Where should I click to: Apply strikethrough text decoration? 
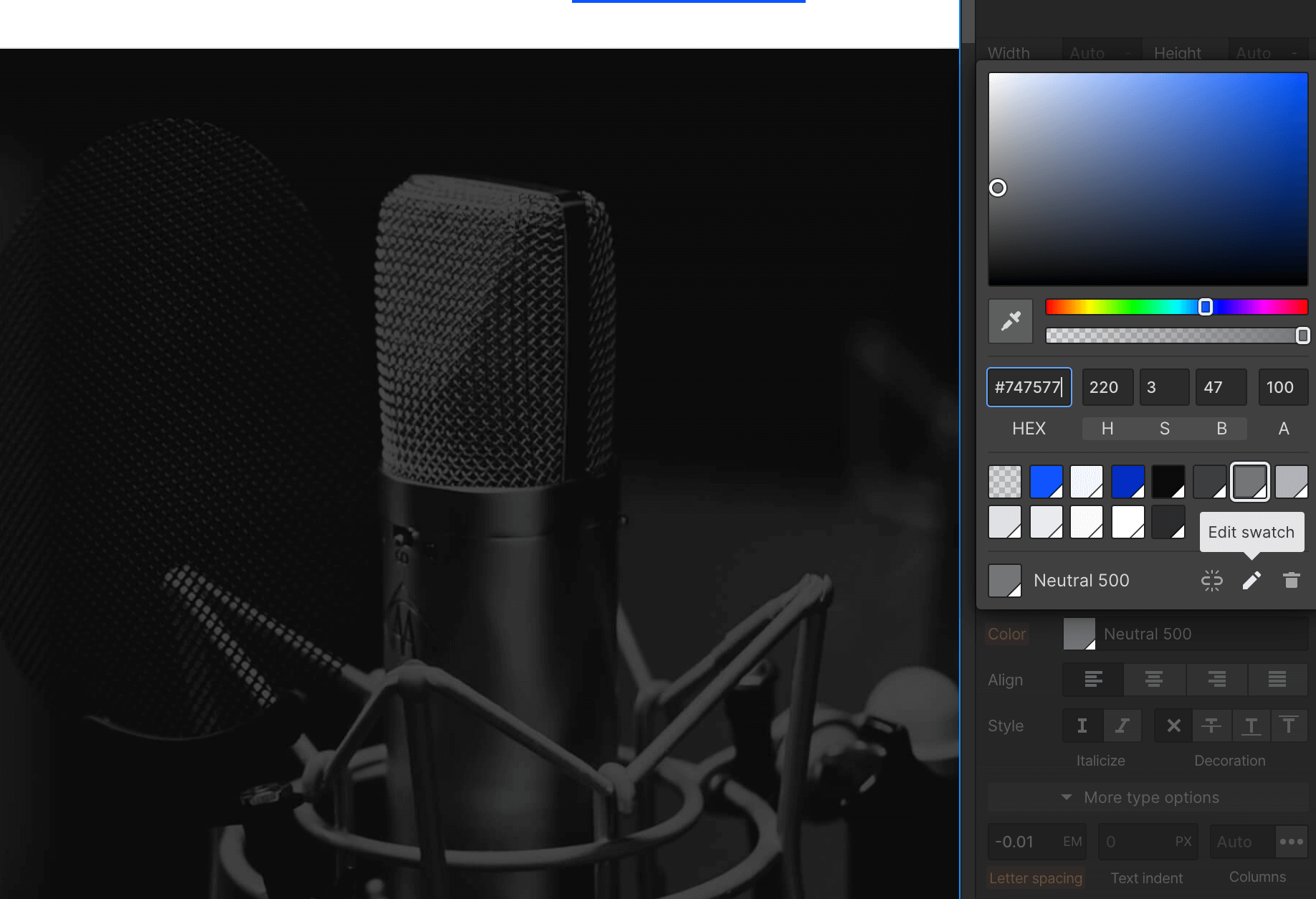click(1211, 726)
